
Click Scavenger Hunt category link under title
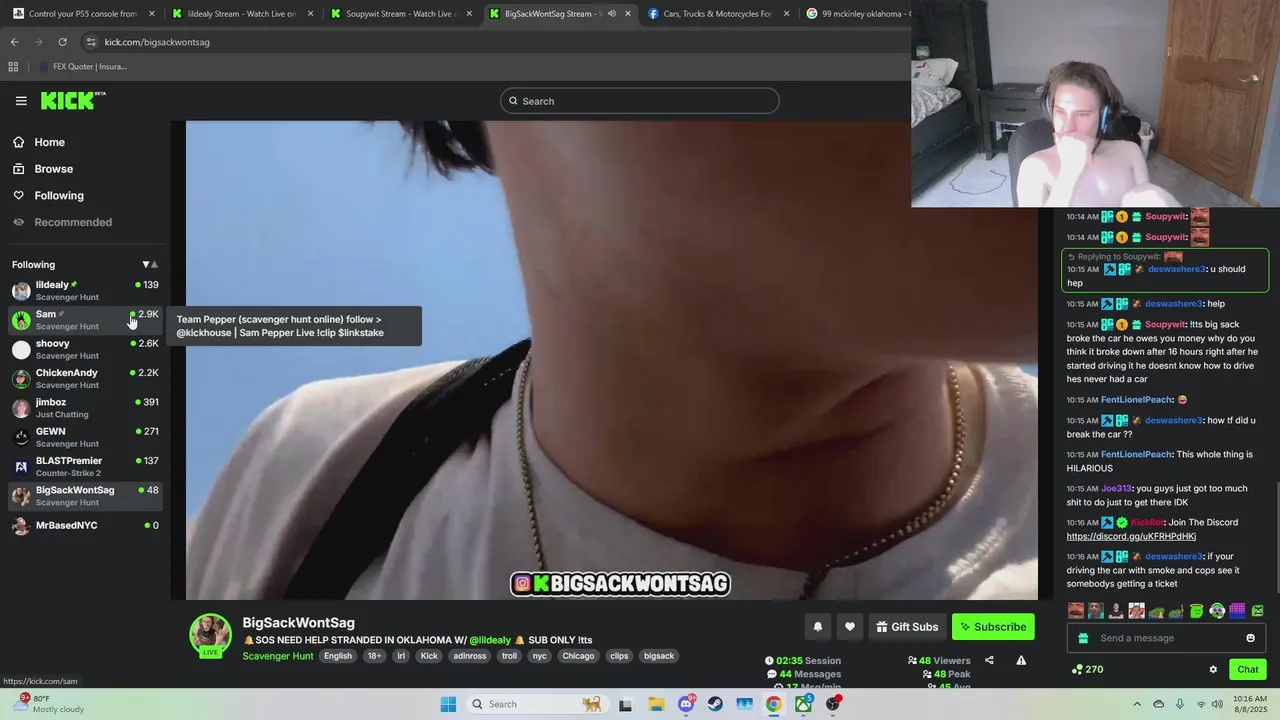[x=278, y=656]
